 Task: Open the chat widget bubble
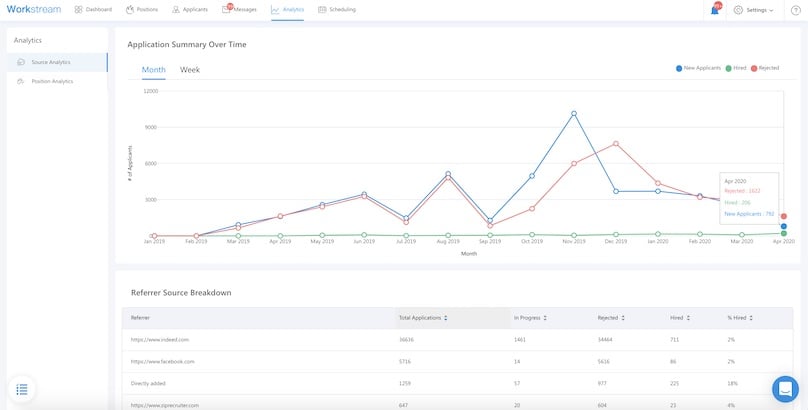[x=785, y=388]
